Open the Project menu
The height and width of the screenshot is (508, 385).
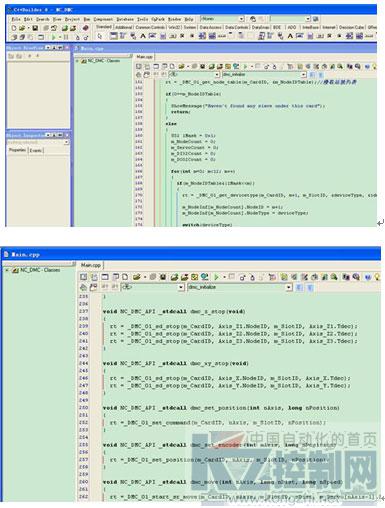(72, 19)
